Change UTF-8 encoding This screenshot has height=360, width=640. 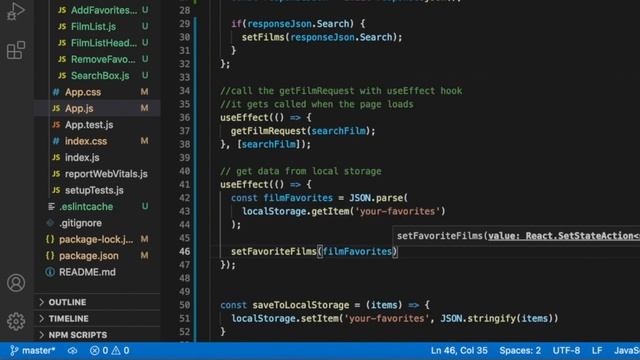(566, 351)
